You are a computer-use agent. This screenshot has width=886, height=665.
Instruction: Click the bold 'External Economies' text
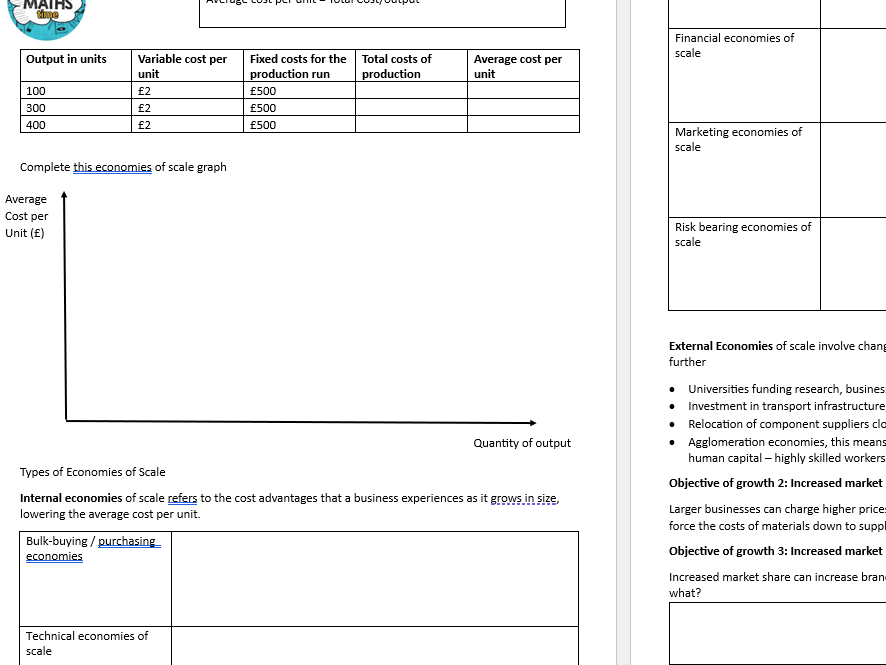720,346
